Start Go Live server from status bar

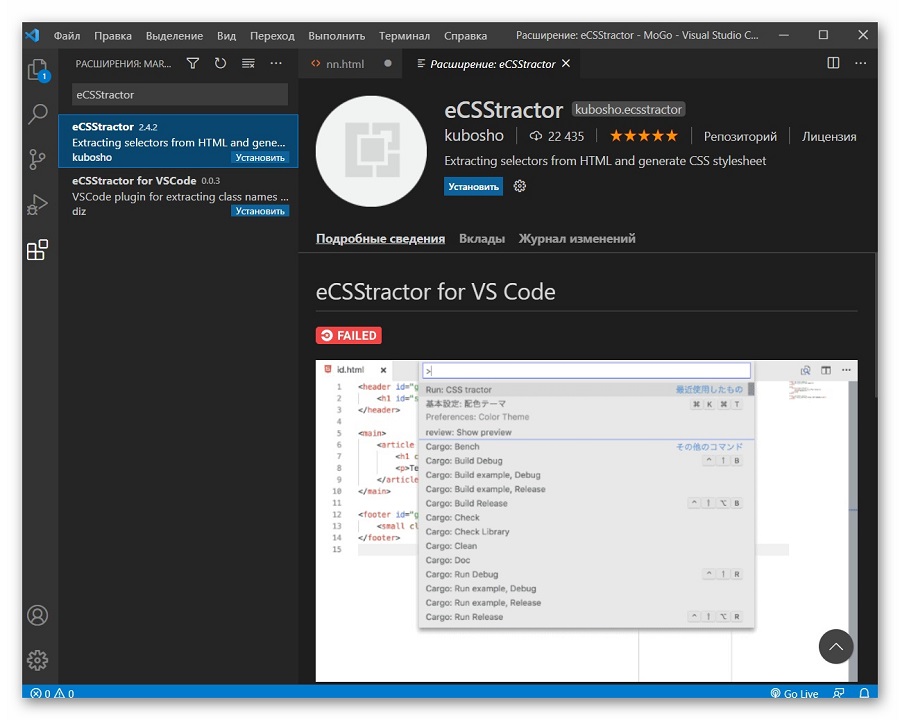click(x=794, y=693)
